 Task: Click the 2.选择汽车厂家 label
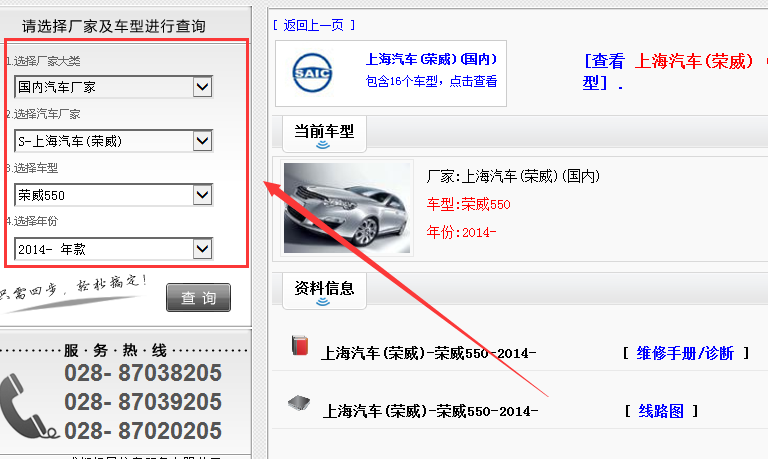[x=43, y=114]
